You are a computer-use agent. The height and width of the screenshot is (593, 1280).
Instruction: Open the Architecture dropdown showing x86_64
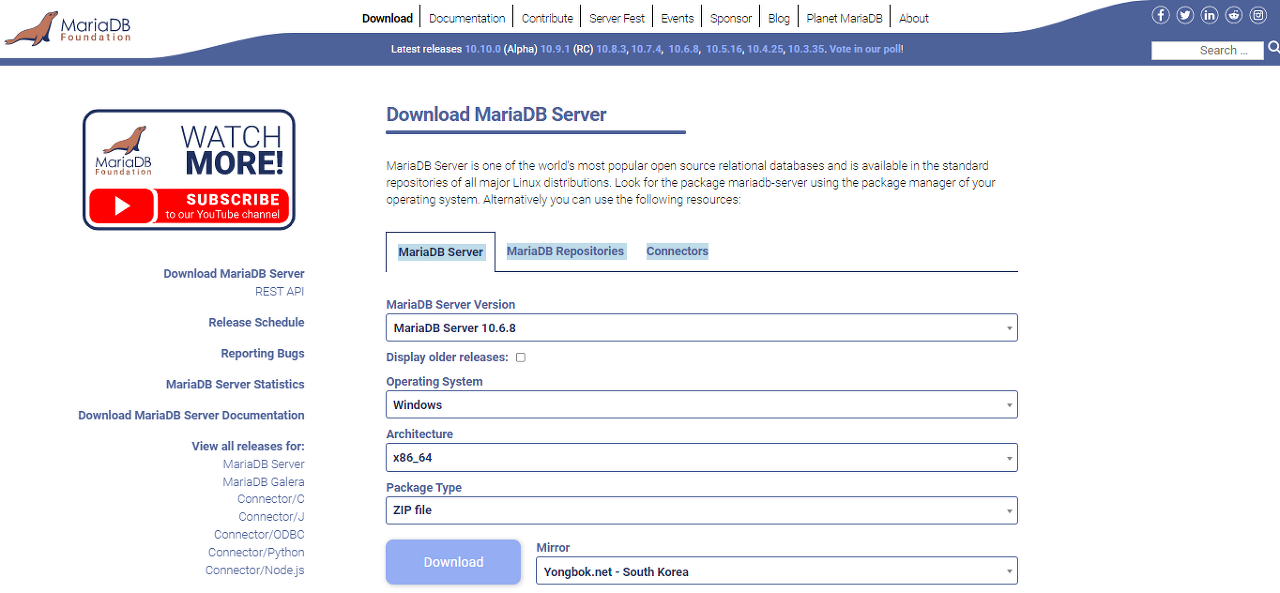[x=701, y=458]
